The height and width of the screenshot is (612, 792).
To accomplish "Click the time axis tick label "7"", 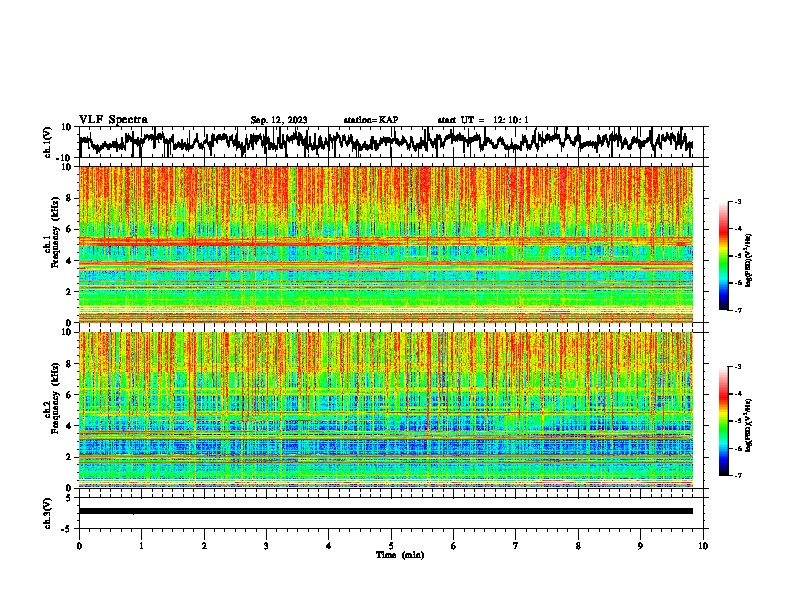I will tap(516, 546).
